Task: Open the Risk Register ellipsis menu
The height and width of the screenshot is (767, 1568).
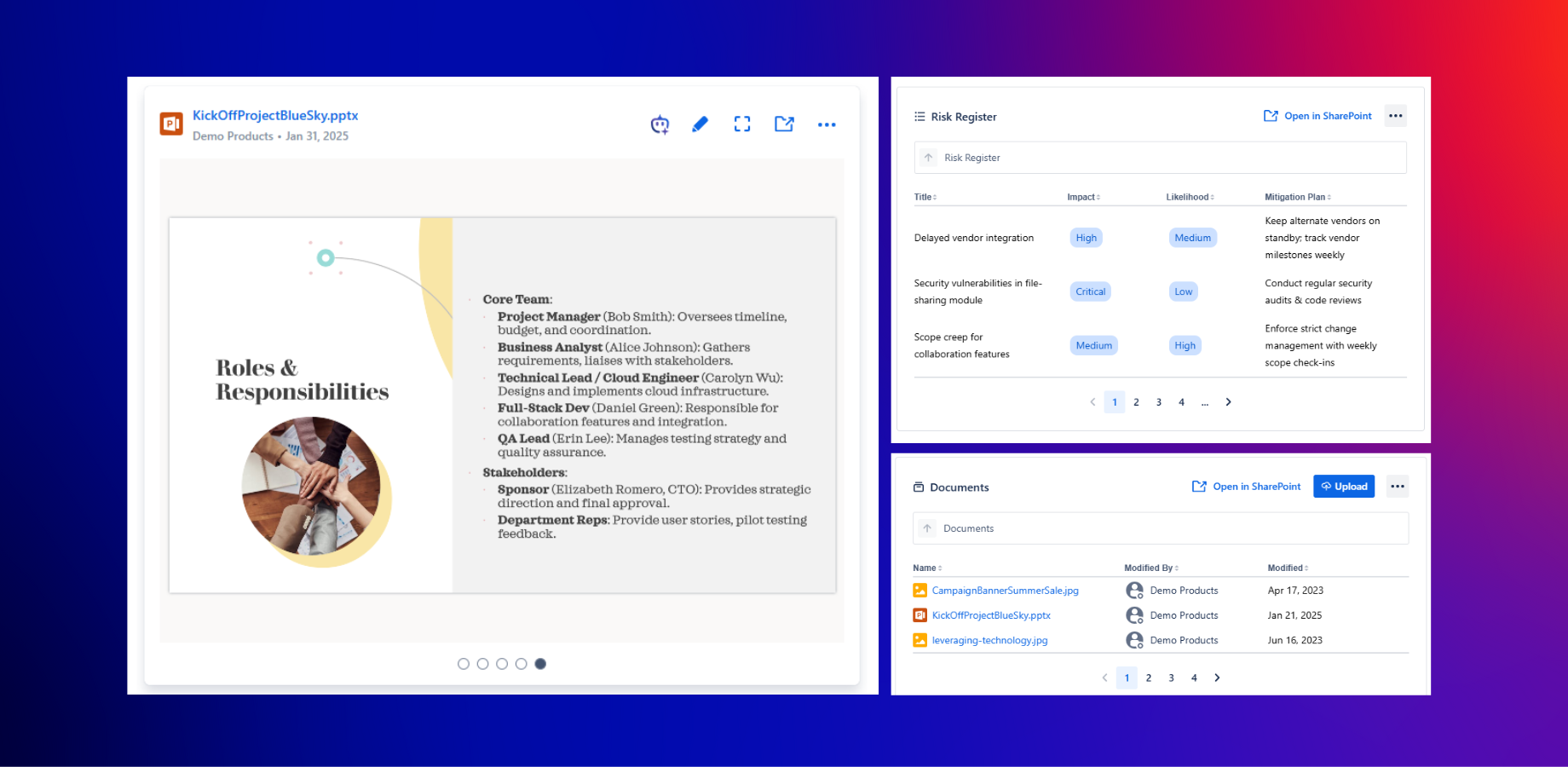Action: 1395,115
